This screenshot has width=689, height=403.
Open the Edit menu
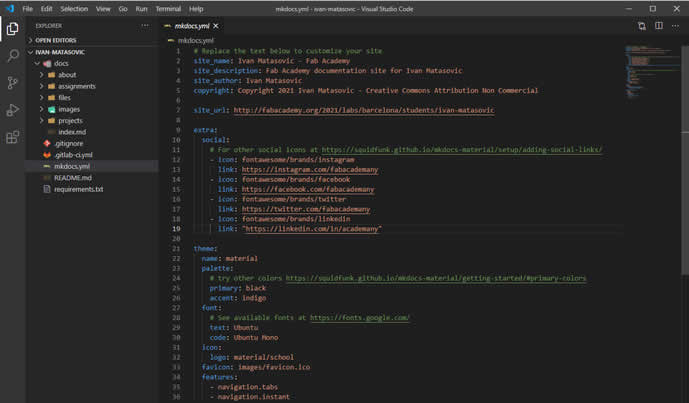coord(46,9)
